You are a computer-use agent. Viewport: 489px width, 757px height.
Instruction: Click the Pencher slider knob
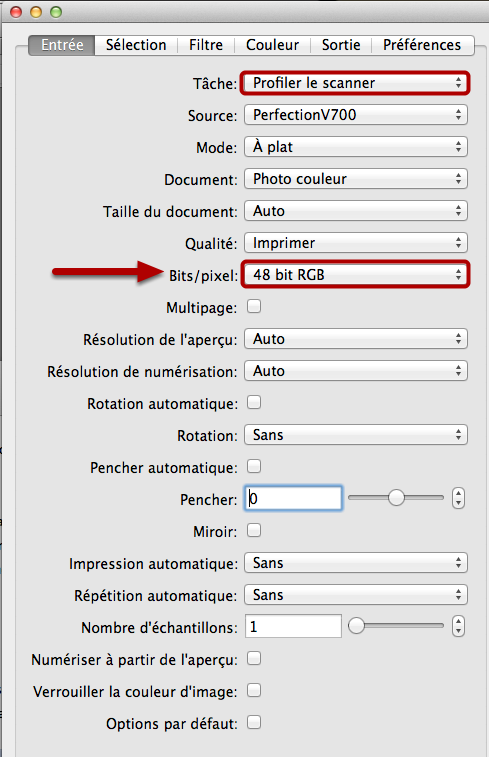396,498
